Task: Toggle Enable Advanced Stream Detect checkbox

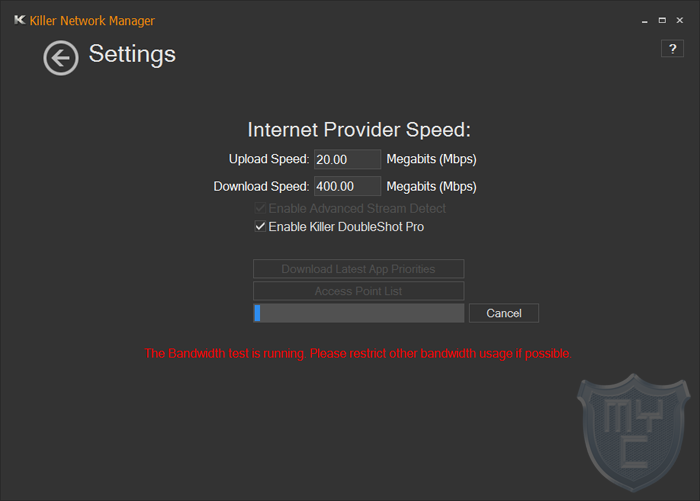Action: [260, 208]
